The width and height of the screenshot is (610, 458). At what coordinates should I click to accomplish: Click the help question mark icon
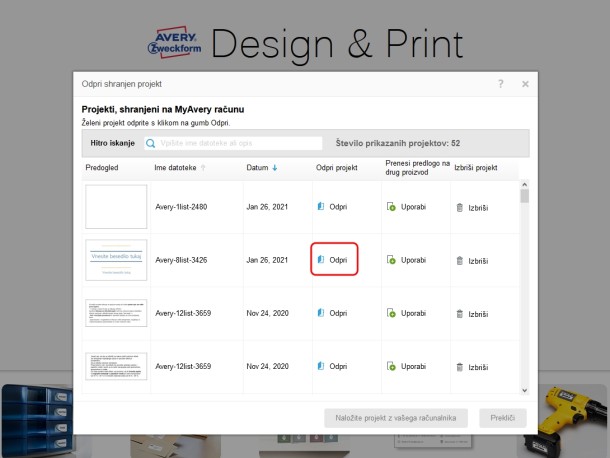click(500, 84)
